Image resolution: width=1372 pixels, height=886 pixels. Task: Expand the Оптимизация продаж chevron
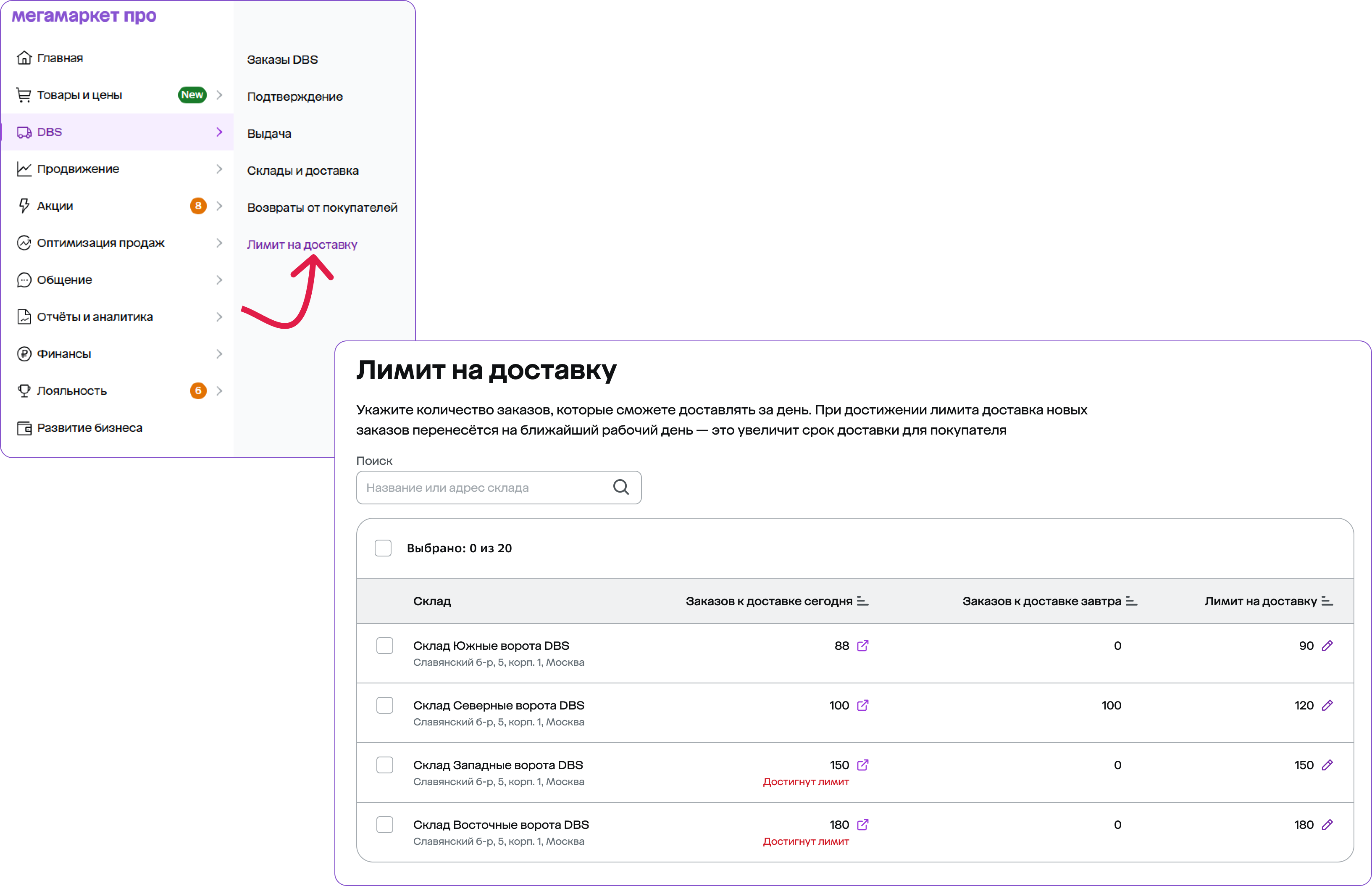[x=219, y=243]
